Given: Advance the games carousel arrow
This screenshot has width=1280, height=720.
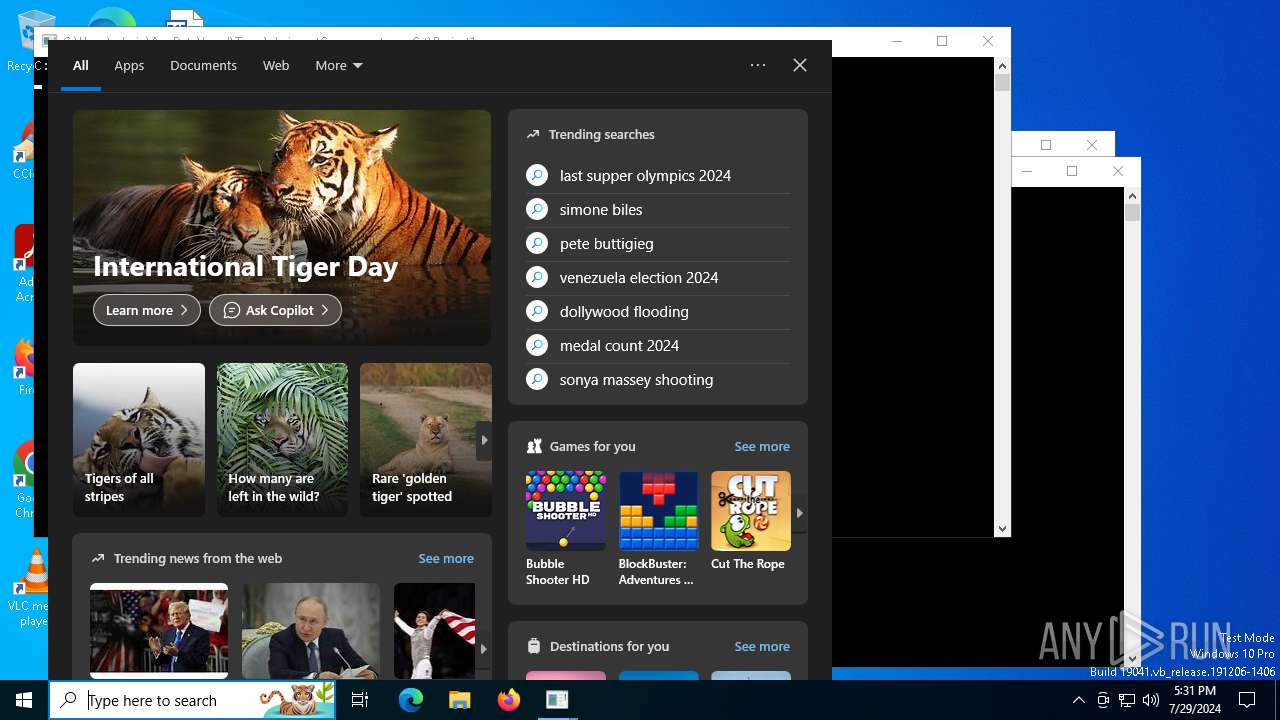Looking at the screenshot, I should coord(799,512).
